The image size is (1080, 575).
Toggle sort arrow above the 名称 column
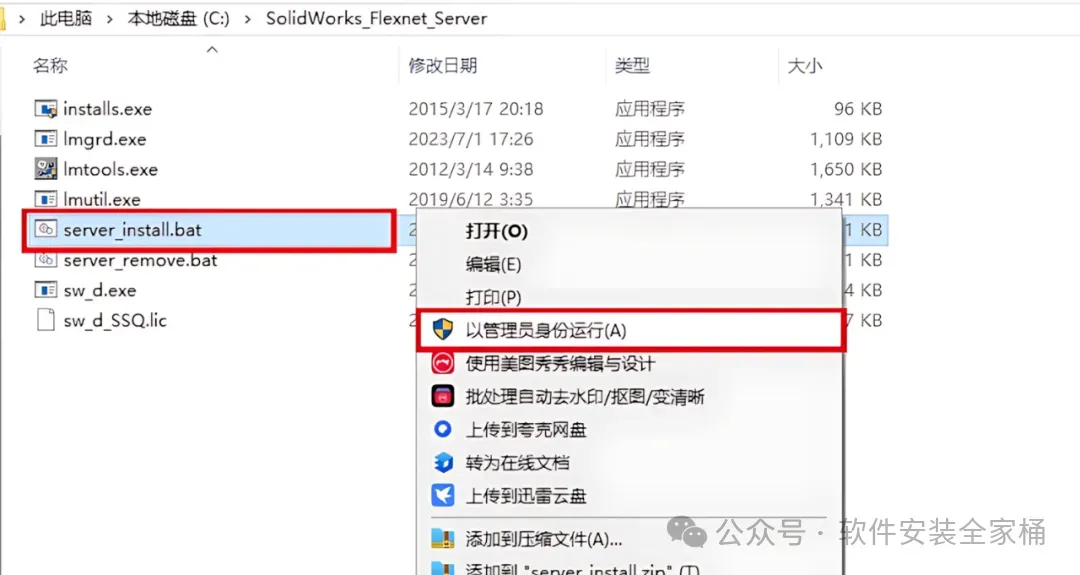tap(212, 50)
